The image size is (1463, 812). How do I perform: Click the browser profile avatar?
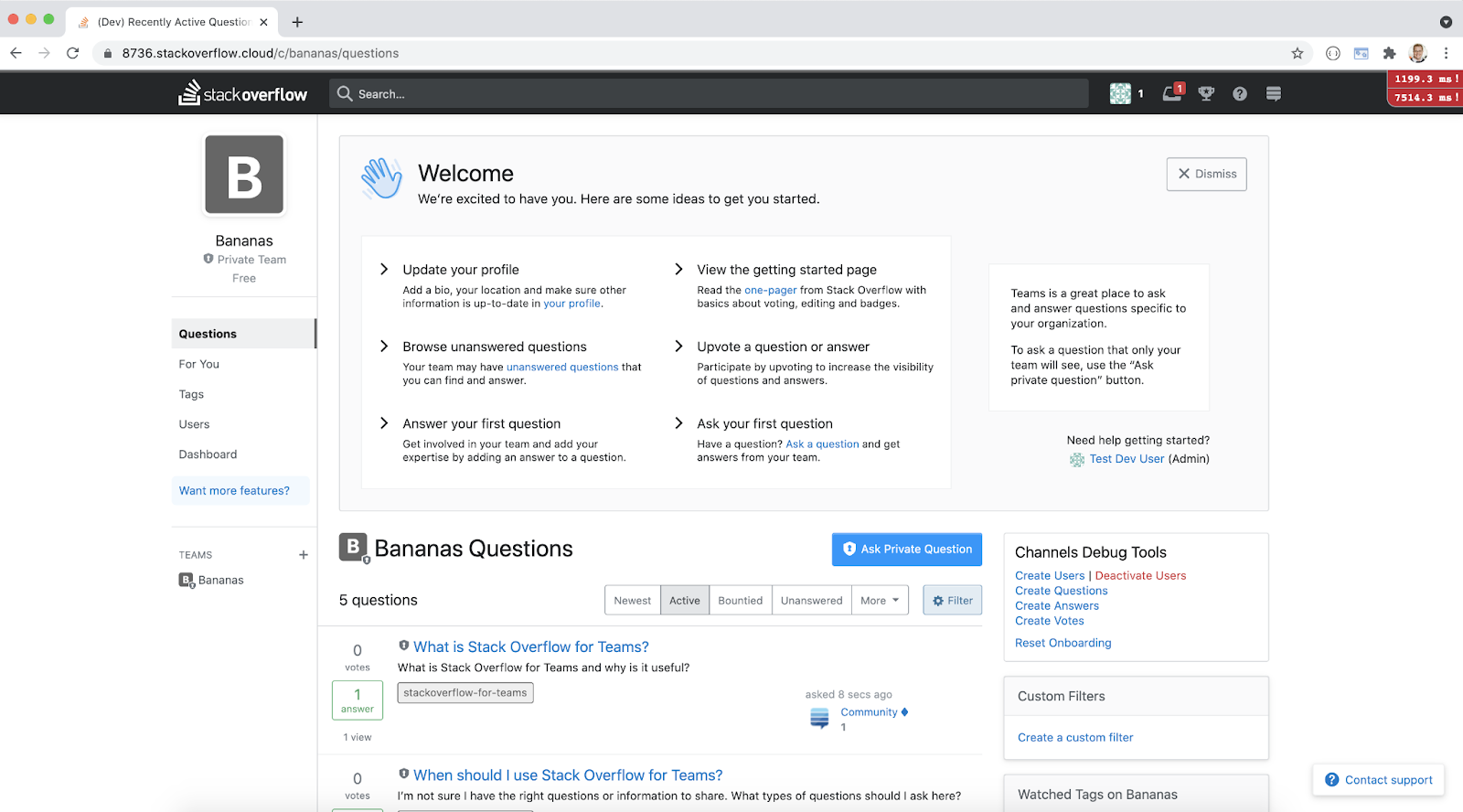click(1418, 53)
